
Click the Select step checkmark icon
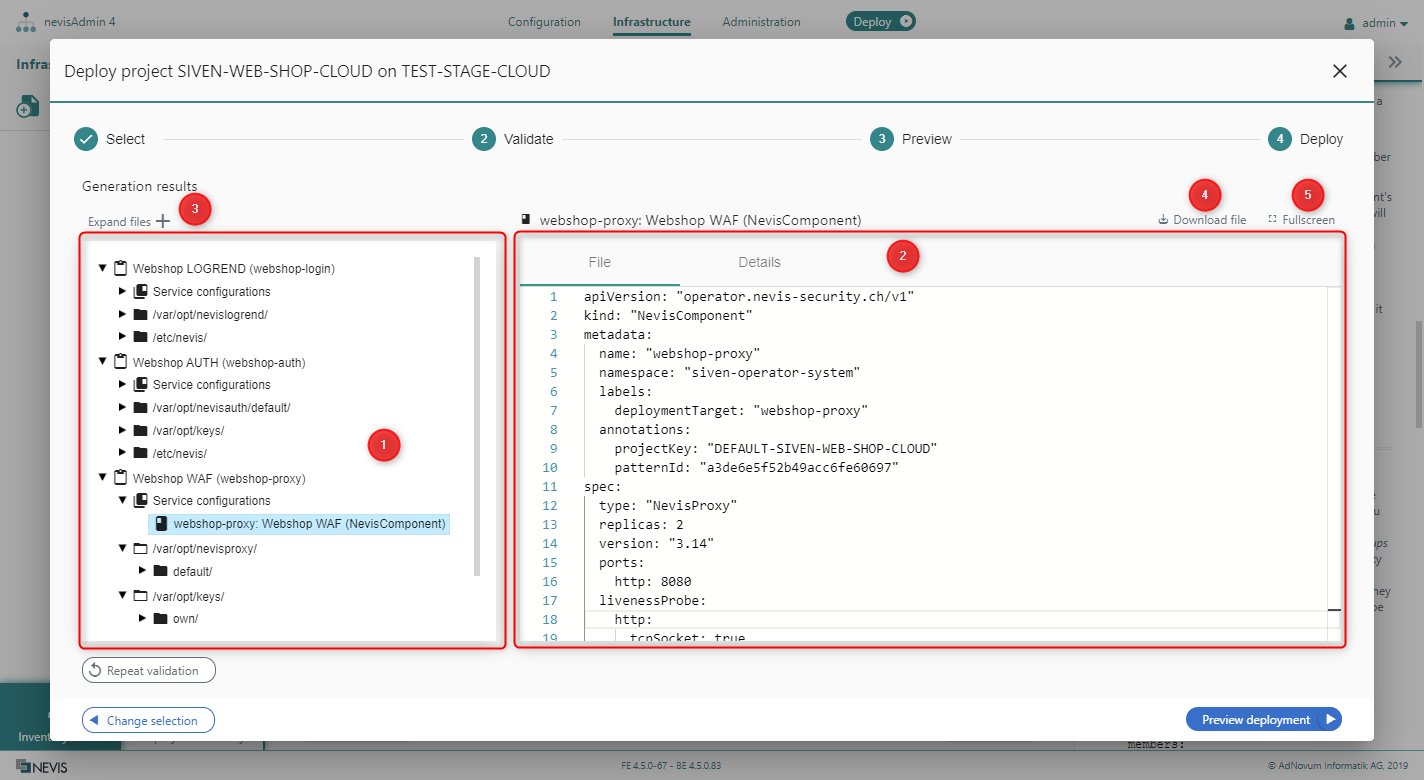click(x=86, y=139)
